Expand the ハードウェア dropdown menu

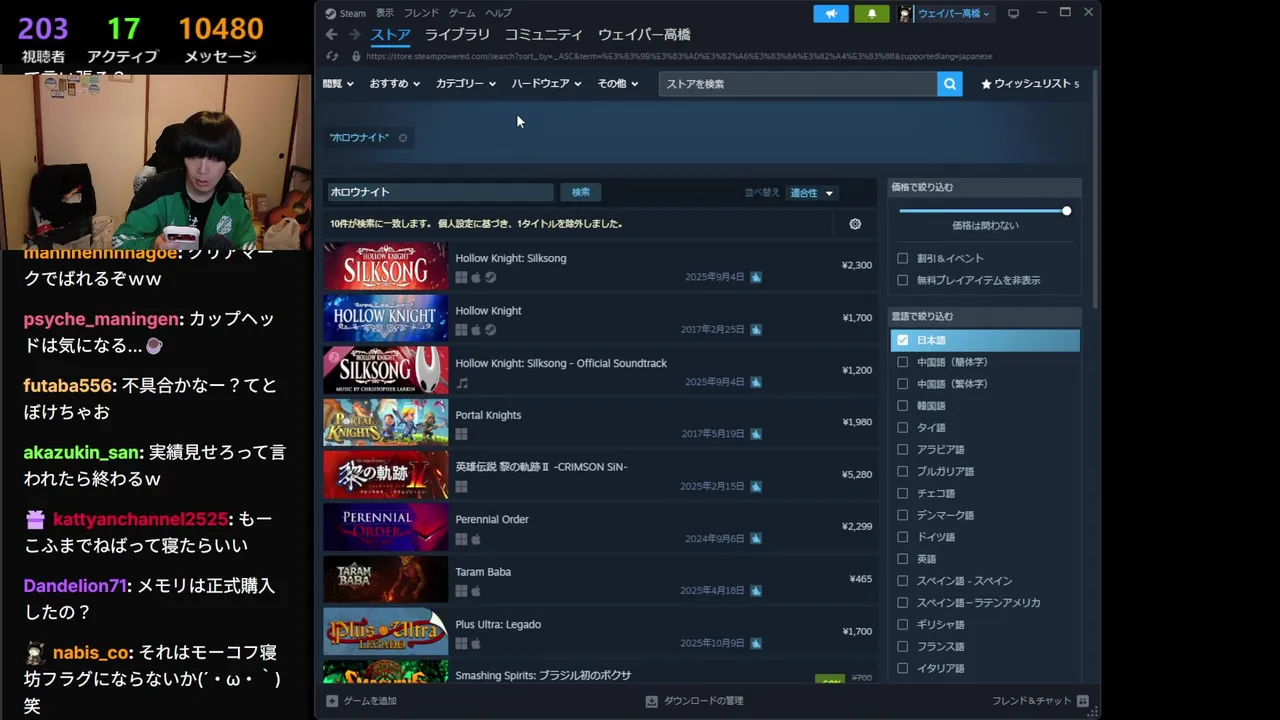pos(547,84)
